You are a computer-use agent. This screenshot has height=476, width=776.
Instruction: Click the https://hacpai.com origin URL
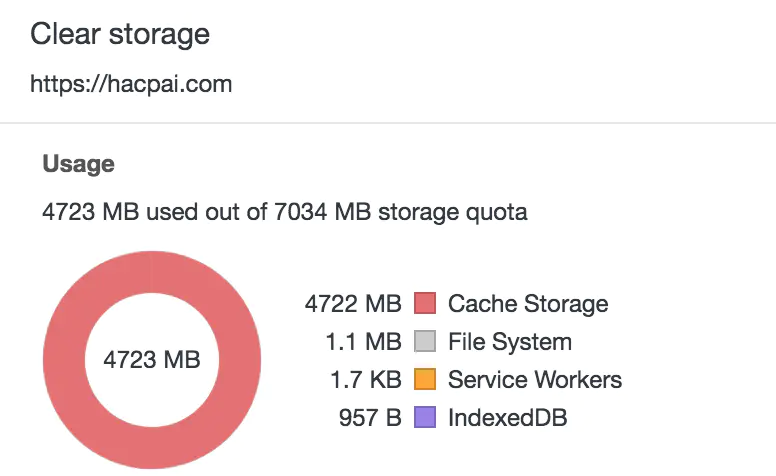pos(131,84)
